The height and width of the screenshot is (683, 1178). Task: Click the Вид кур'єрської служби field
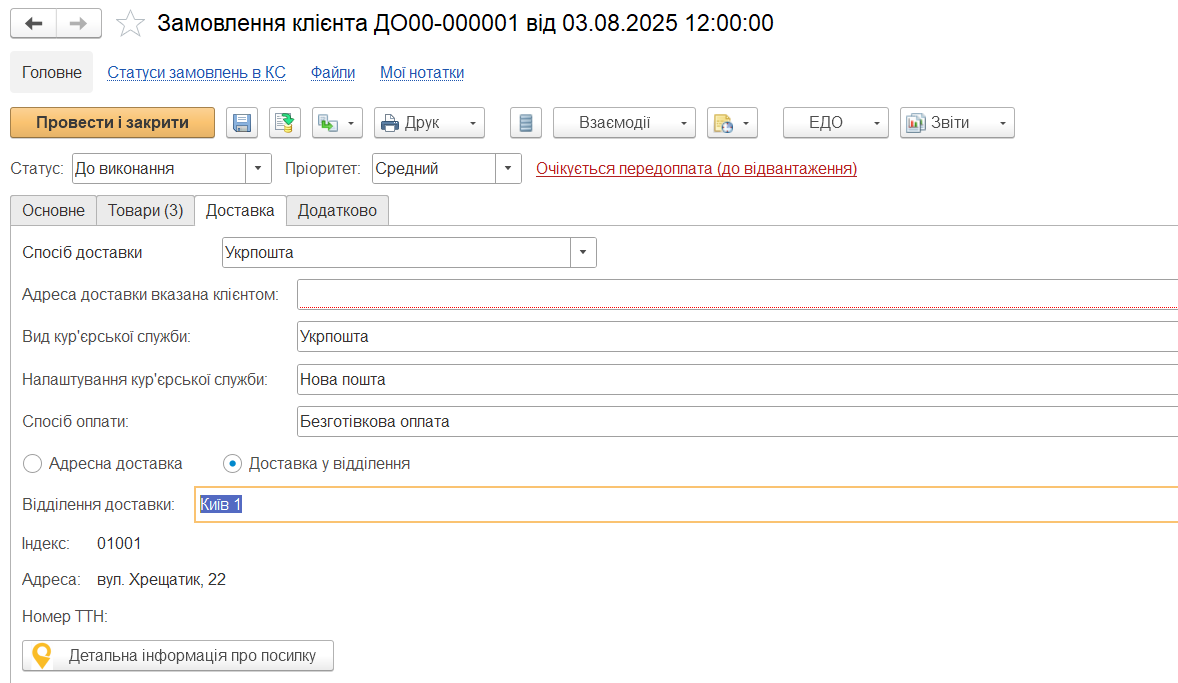coord(738,337)
